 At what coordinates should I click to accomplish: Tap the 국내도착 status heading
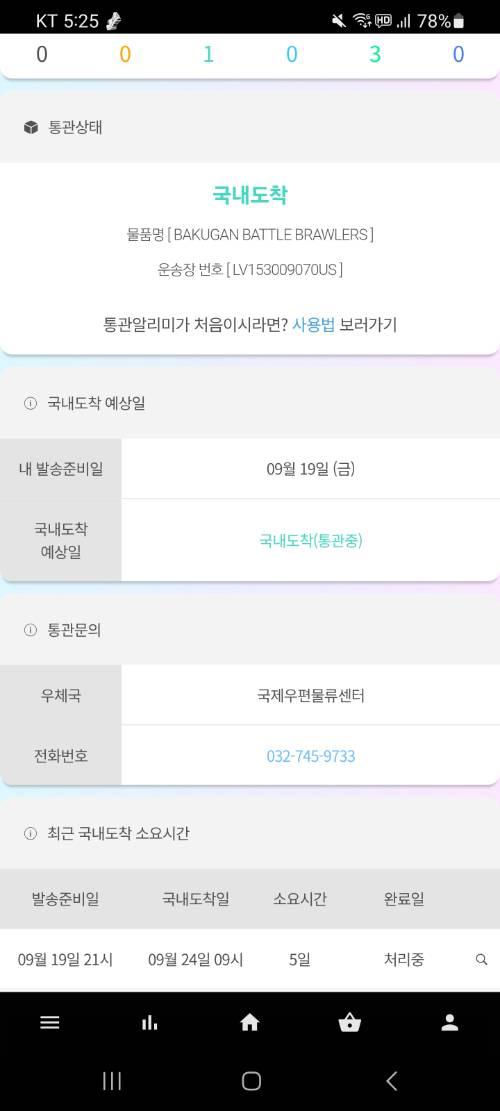pos(250,195)
